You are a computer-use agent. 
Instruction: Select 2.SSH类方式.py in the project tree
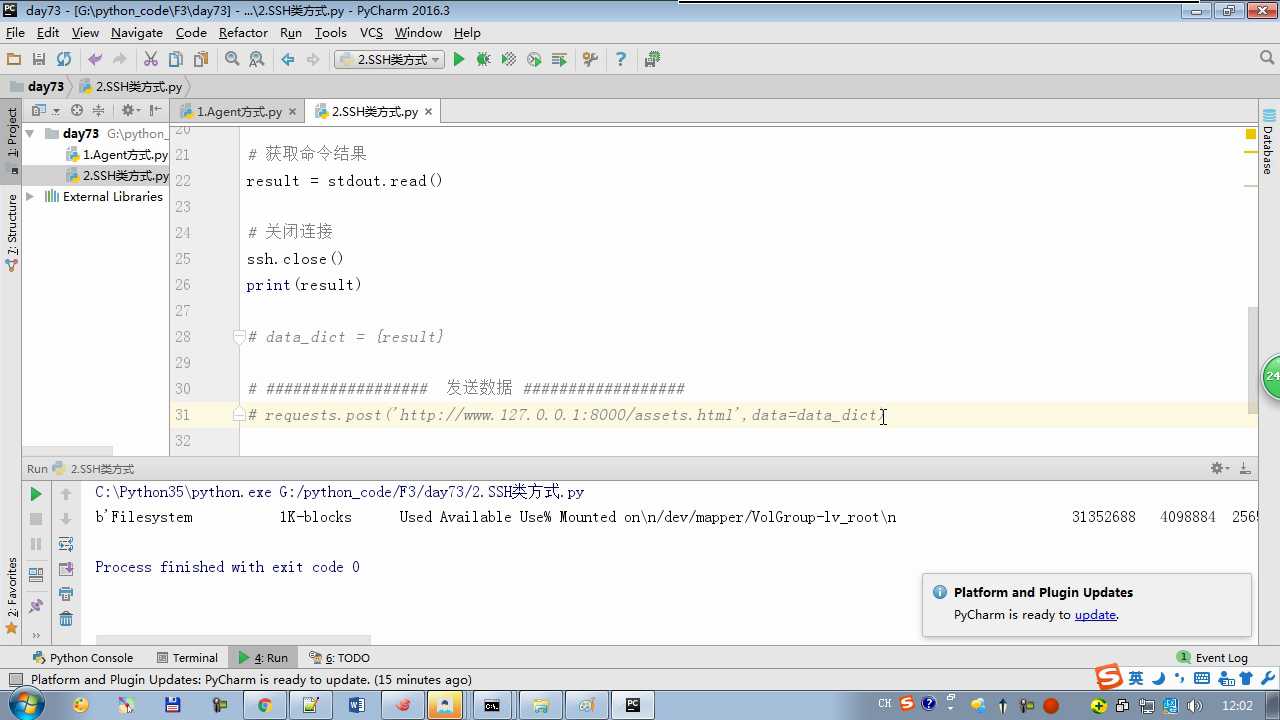pos(116,176)
